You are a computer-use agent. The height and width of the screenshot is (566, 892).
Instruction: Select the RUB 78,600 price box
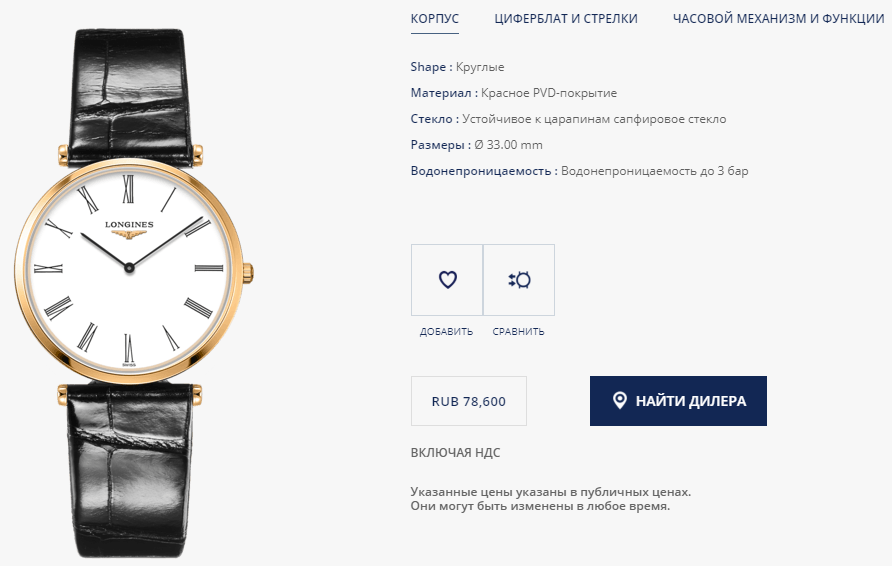tap(469, 401)
